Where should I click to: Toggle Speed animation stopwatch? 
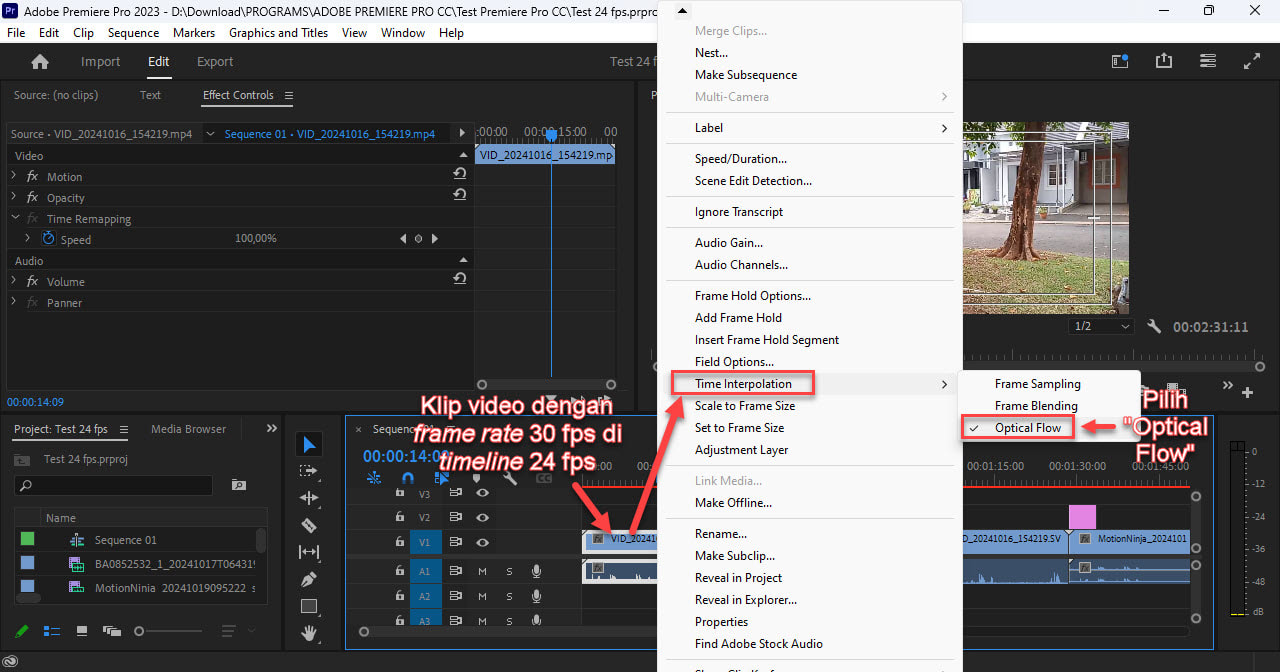pos(49,239)
